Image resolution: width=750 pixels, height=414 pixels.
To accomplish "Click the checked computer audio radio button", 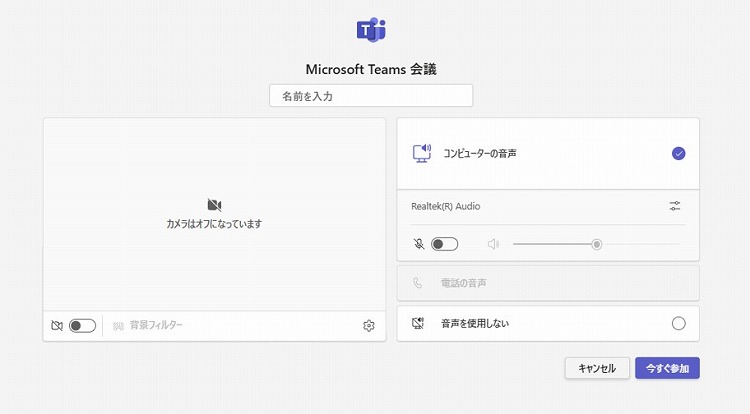I will [x=678, y=153].
